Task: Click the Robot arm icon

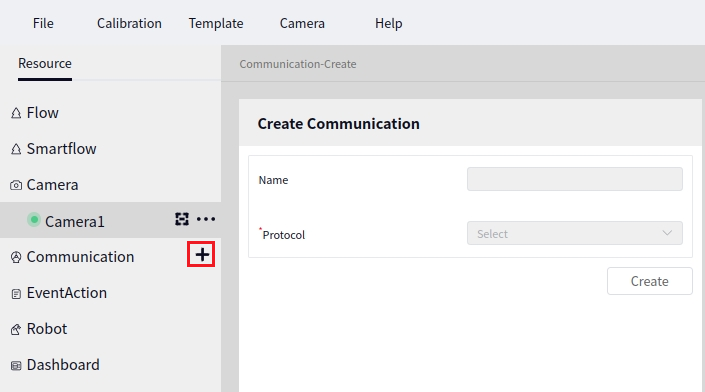Action: coord(16,330)
